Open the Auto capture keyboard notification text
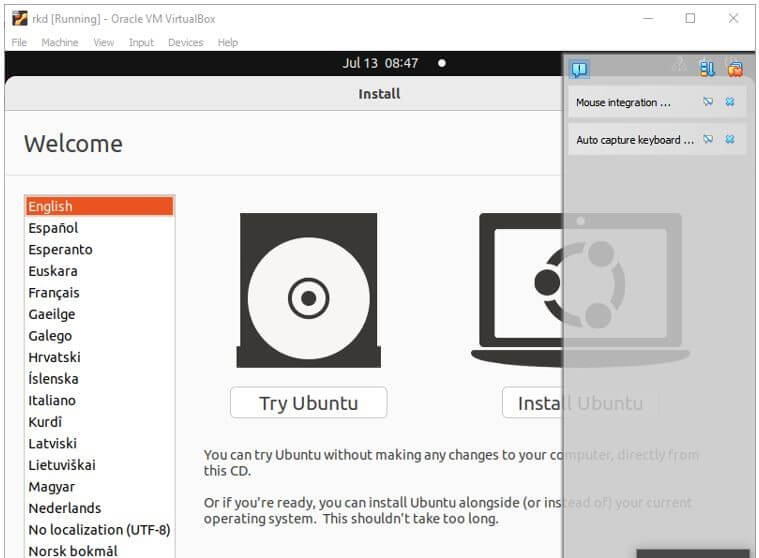The width and height of the screenshot is (759, 558). pyautogui.click(x=635, y=140)
